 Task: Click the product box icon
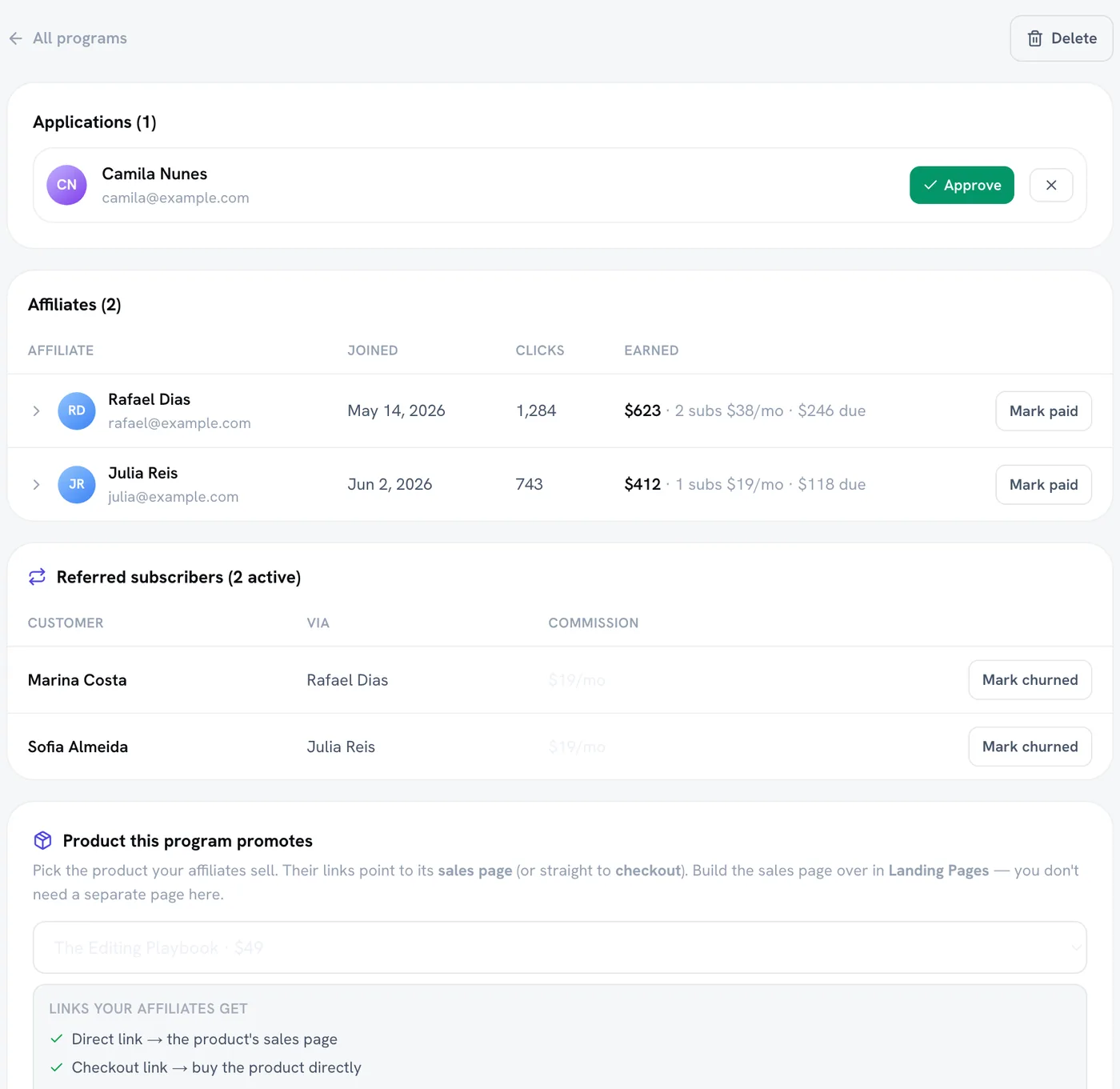coord(43,840)
